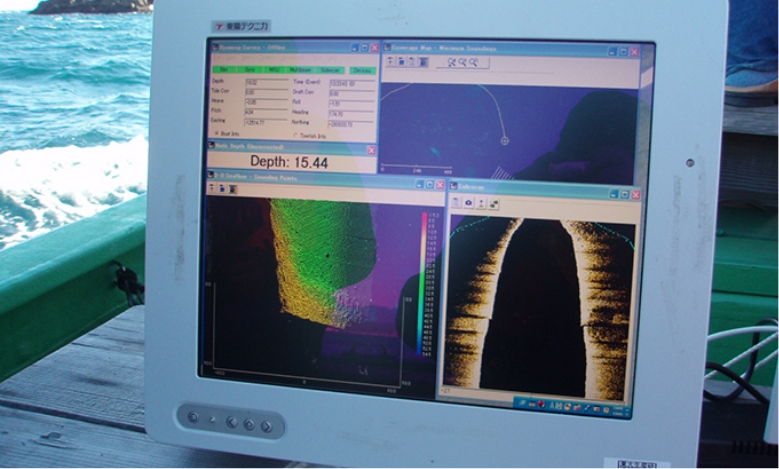Click the MRU status indicator button
This screenshot has height=469, width=779.
click(273, 70)
